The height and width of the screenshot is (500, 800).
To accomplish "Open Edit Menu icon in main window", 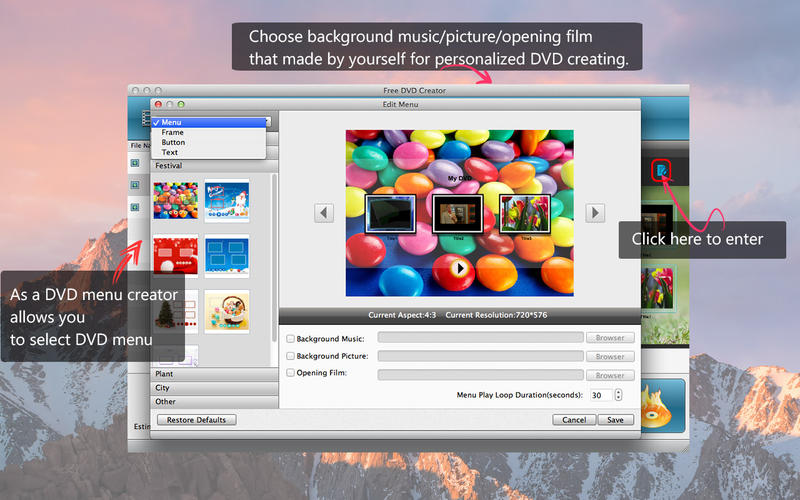I will pyautogui.click(x=661, y=170).
